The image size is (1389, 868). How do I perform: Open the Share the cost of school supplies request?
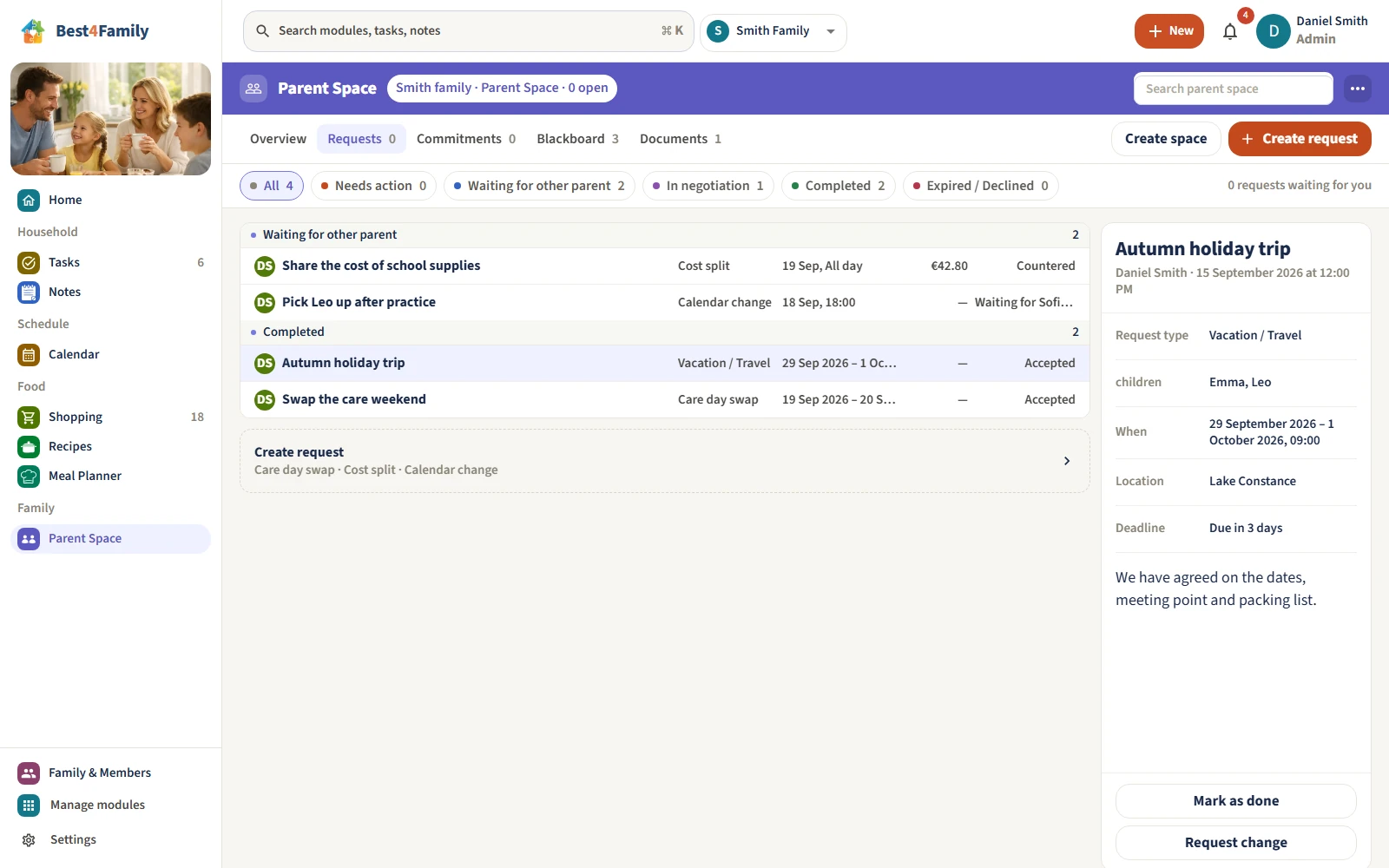pyautogui.click(x=665, y=266)
